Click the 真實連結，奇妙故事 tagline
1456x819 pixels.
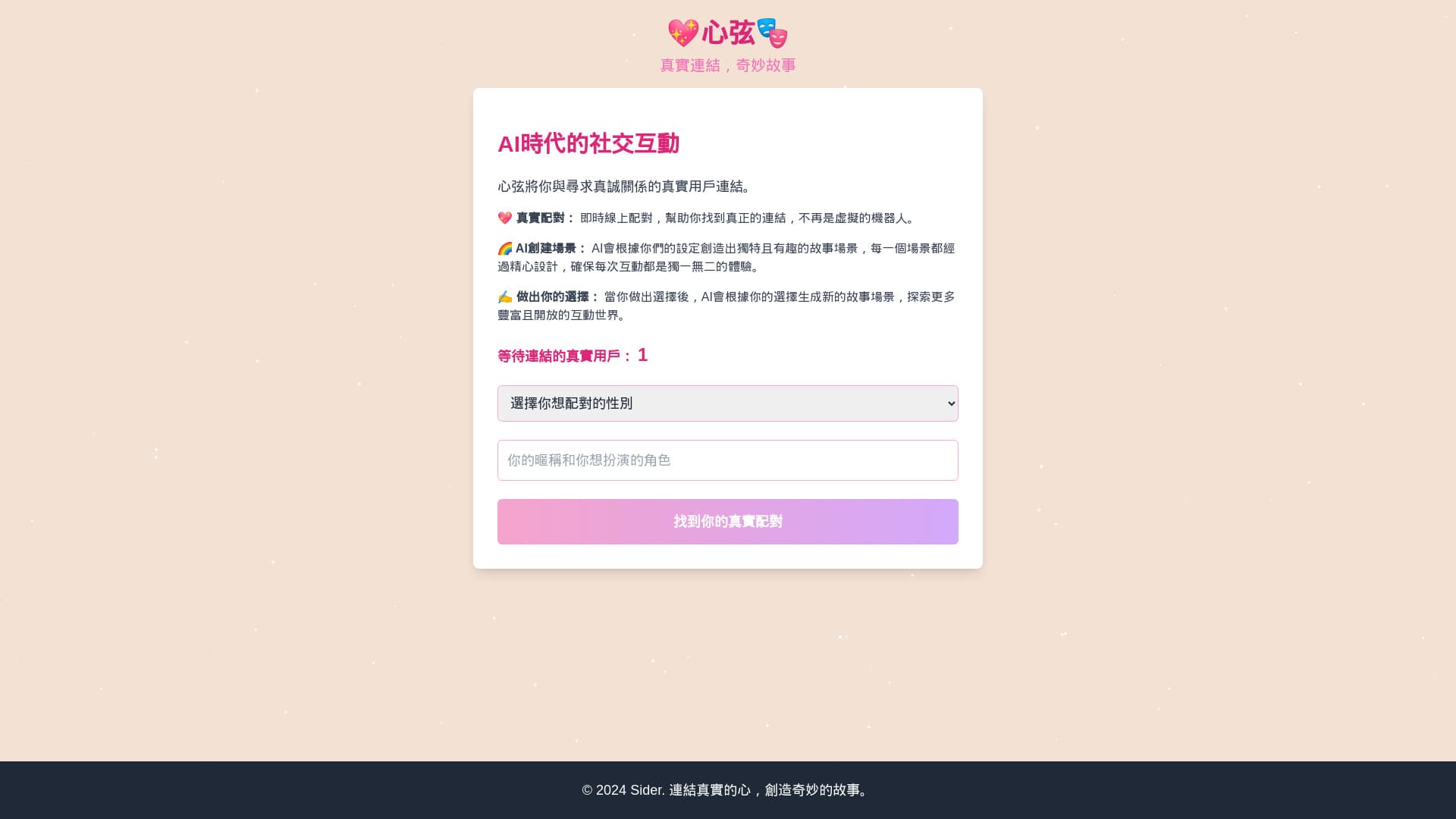[x=728, y=66]
